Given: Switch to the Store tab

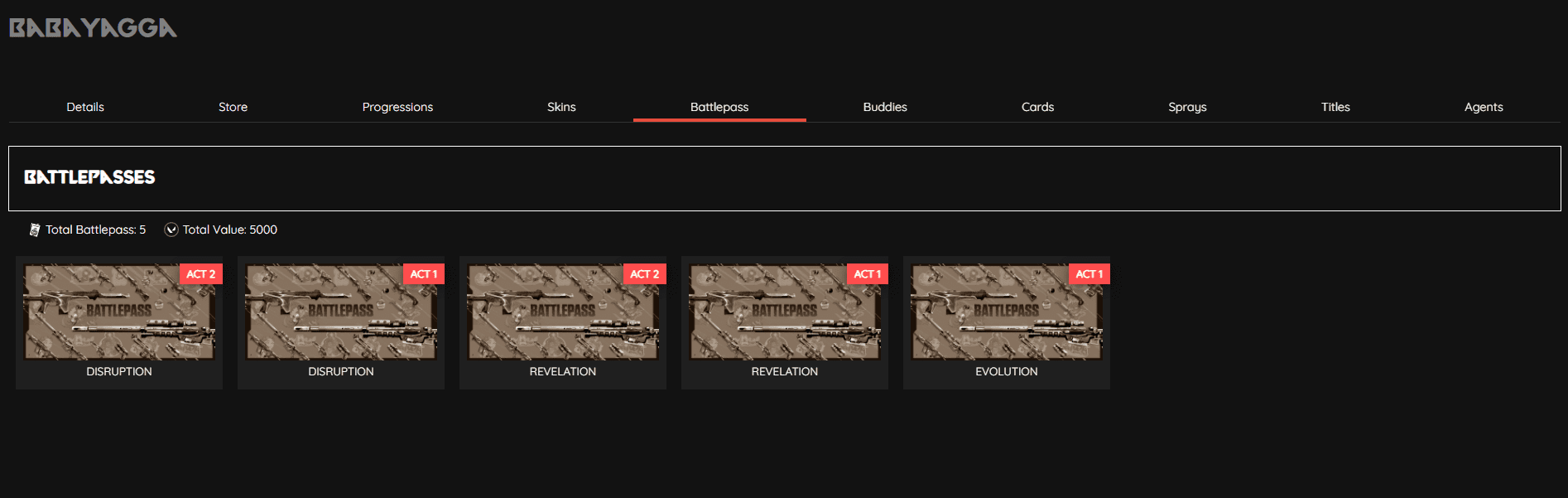Looking at the screenshot, I should click(x=233, y=107).
